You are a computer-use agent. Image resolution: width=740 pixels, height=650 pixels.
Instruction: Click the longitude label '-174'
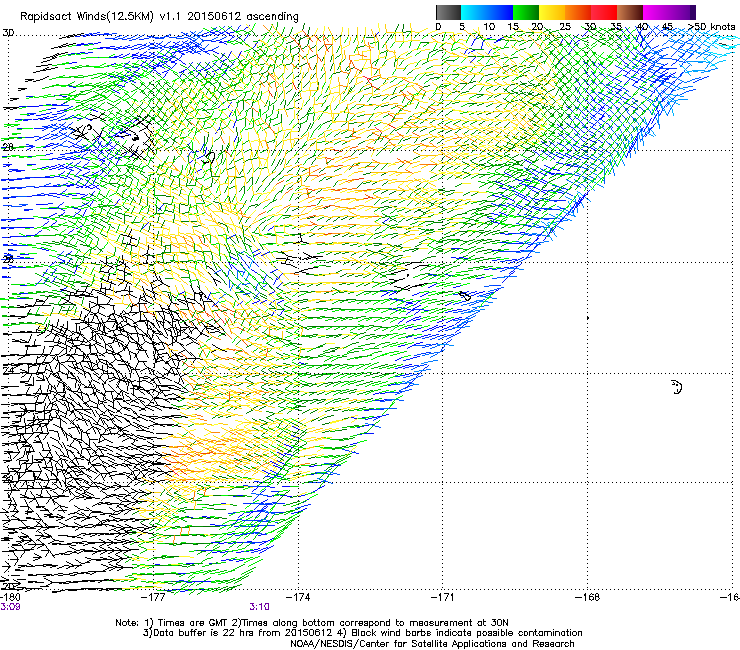pos(298,597)
